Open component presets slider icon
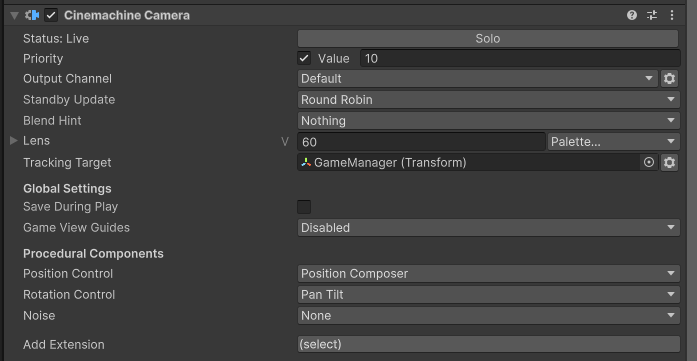This screenshot has width=697, height=361. click(652, 15)
